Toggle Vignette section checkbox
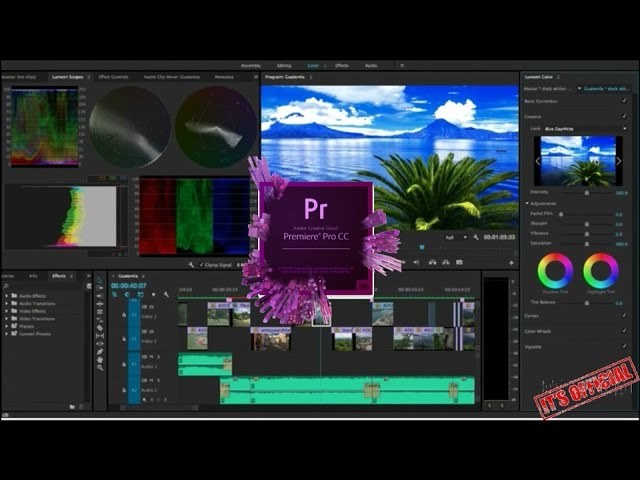This screenshot has height=480, width=640. (624, 346)
